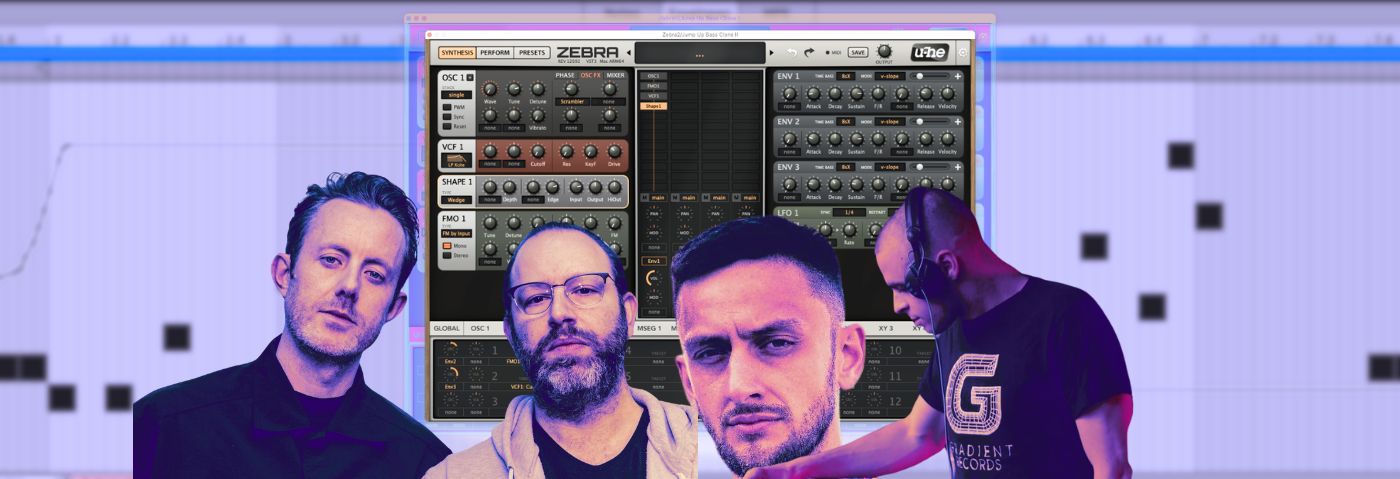
Task: Click the ENV 1 slope slider
Action: (x=930, y=76)
